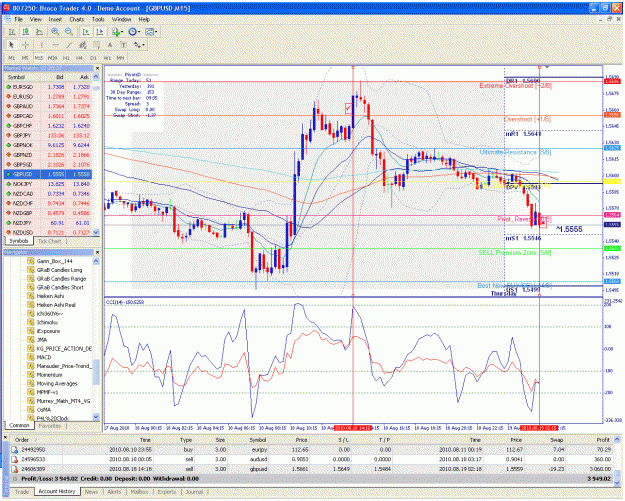Select the Candlesticks chart toolbar icon
The width and height of the screenshot is (625, 501).
[x=26, y=32]
